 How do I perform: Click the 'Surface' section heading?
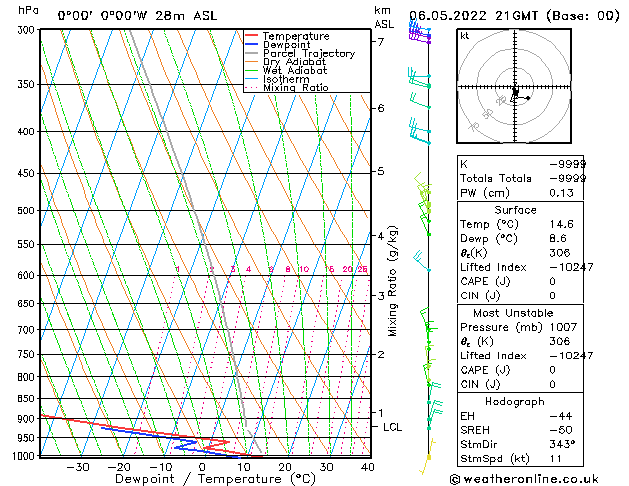515,210
